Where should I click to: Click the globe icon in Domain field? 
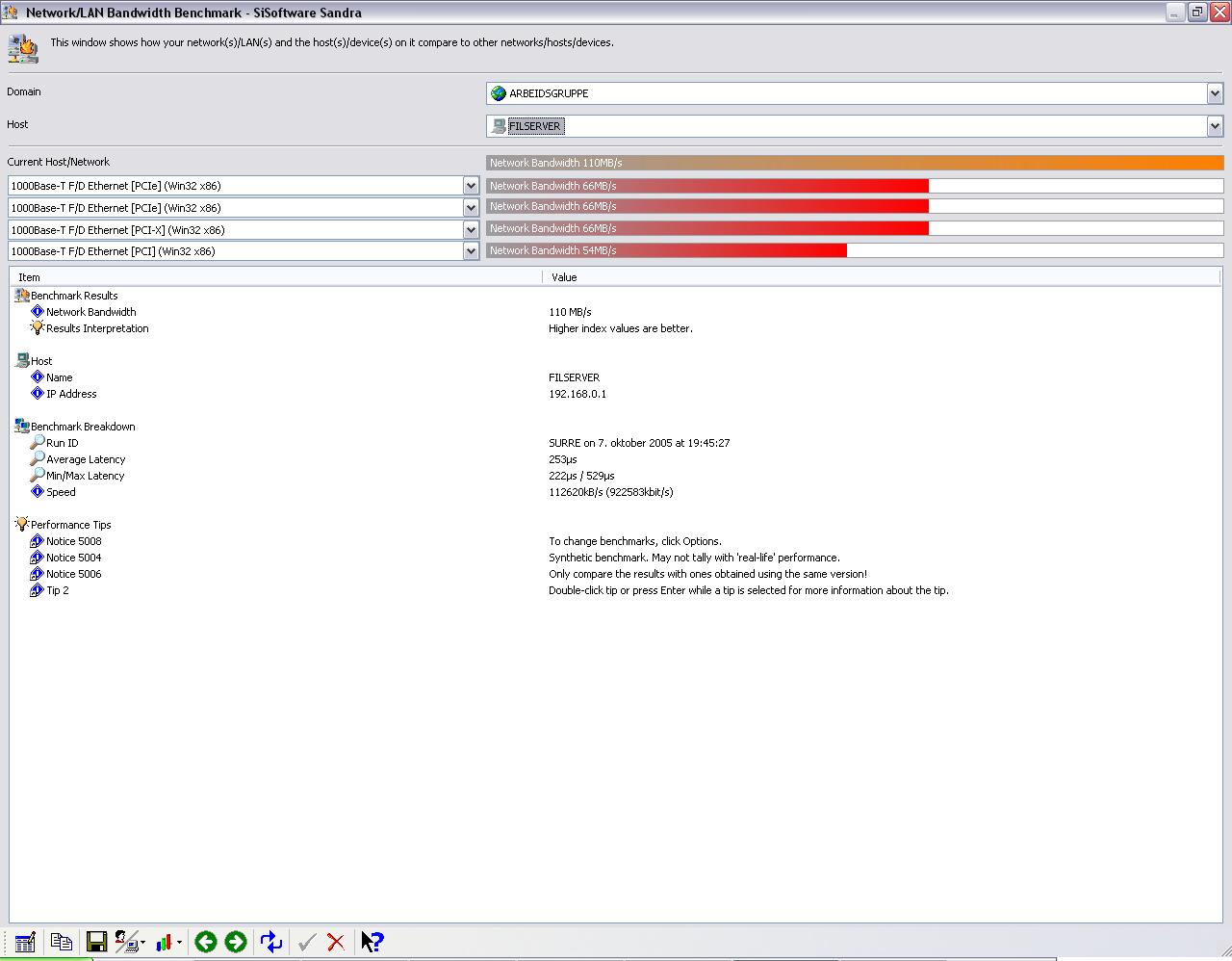pyautogui.click(x=499, y=93)
